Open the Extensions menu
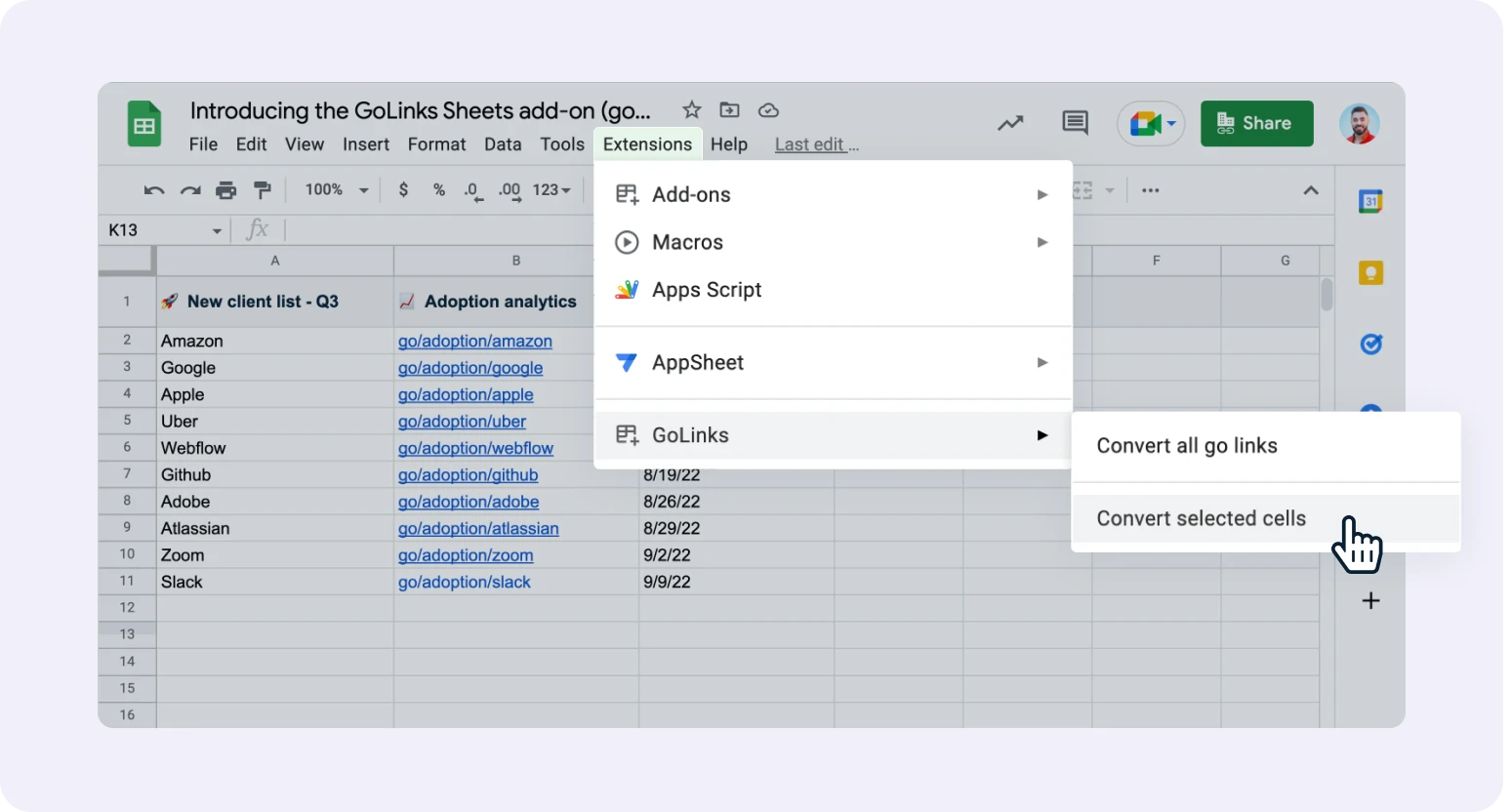 (647, 143)
